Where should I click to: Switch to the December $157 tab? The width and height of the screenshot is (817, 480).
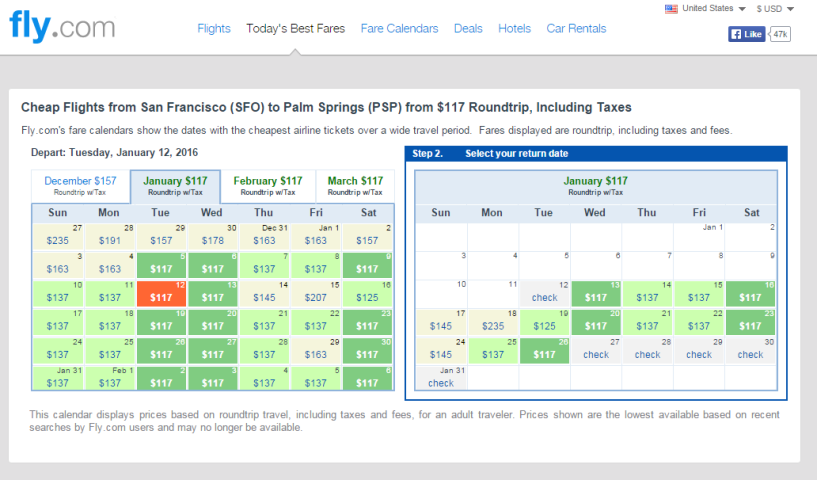pos(80,186)
